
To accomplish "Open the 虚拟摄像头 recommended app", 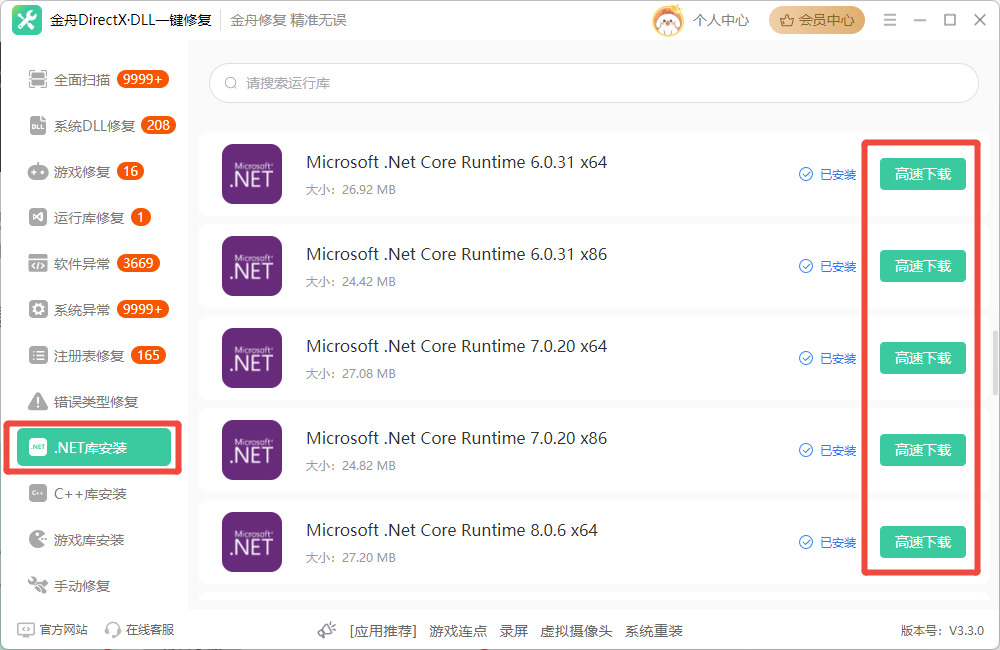I will click(576, 631).
